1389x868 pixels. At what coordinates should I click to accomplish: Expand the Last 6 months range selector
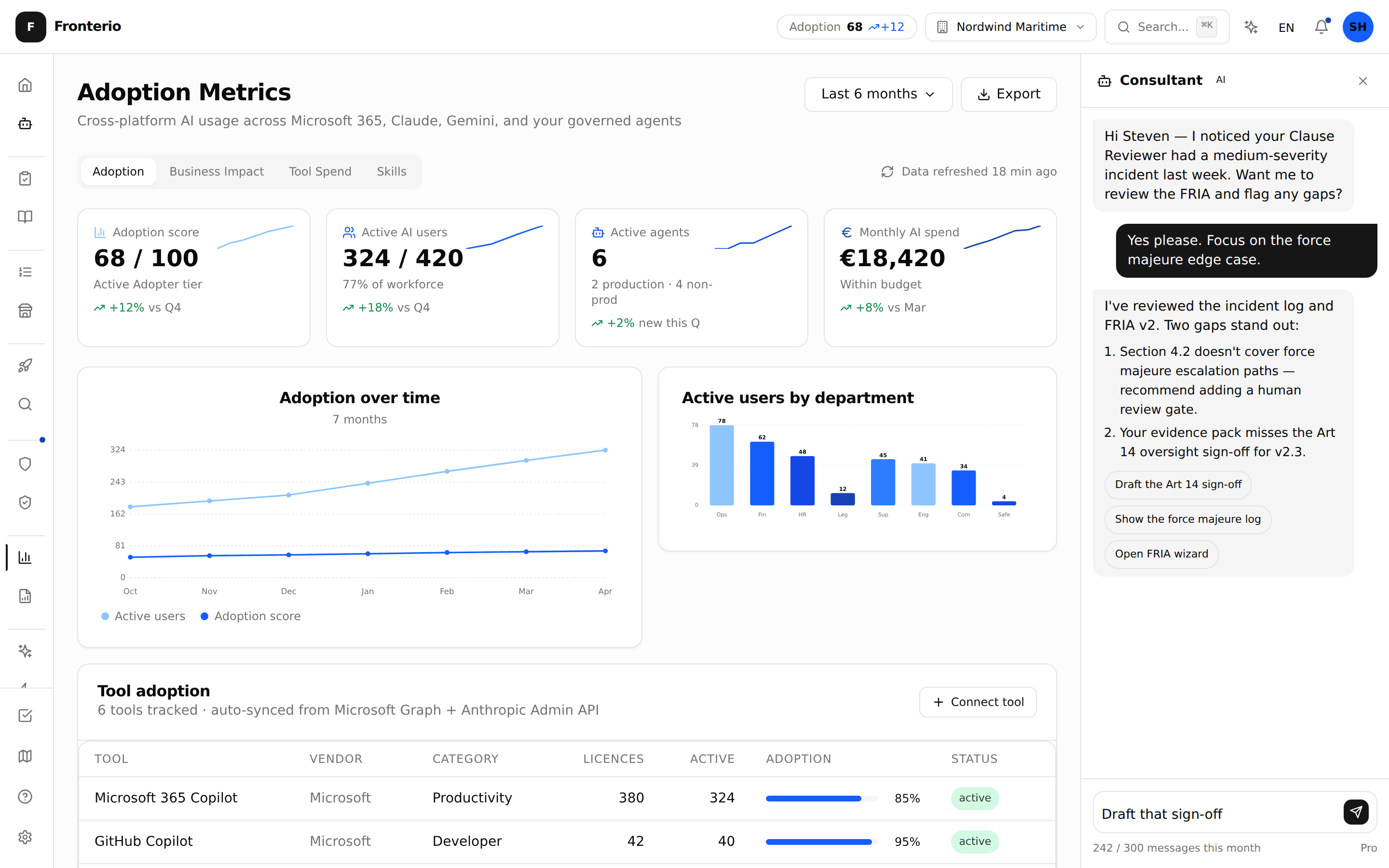878,94
